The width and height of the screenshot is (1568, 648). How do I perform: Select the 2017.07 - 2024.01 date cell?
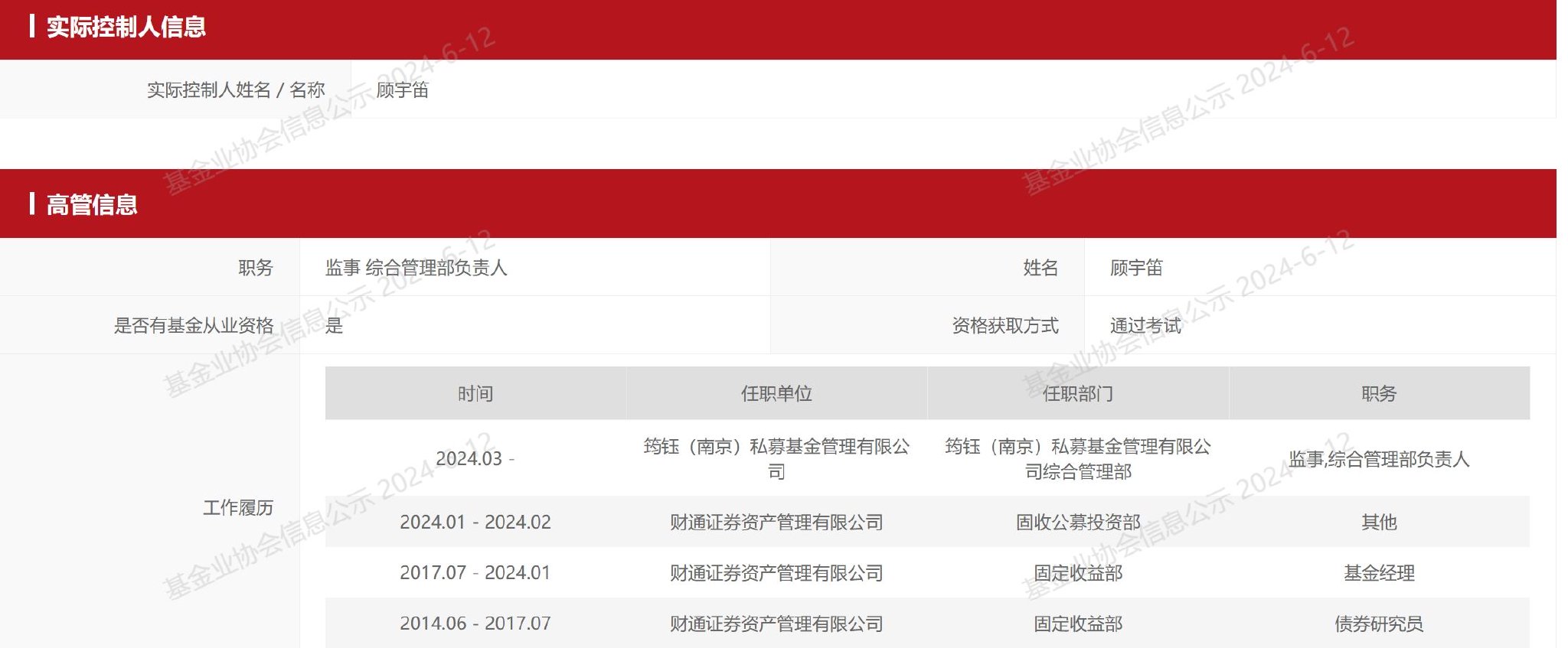(x=475, y=572)
